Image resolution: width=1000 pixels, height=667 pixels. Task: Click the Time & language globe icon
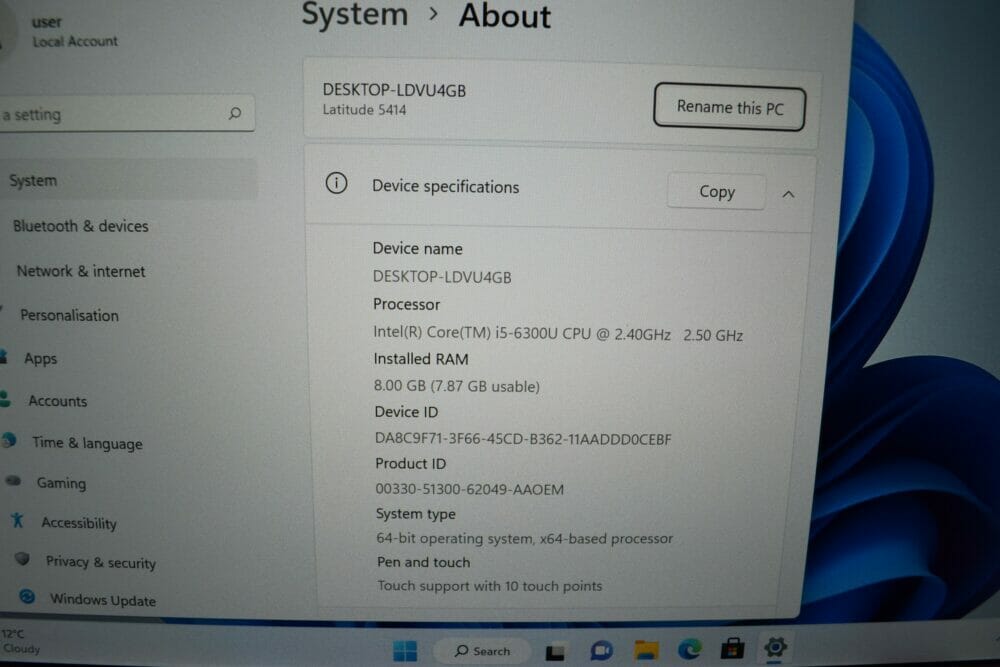coord(9,440)
